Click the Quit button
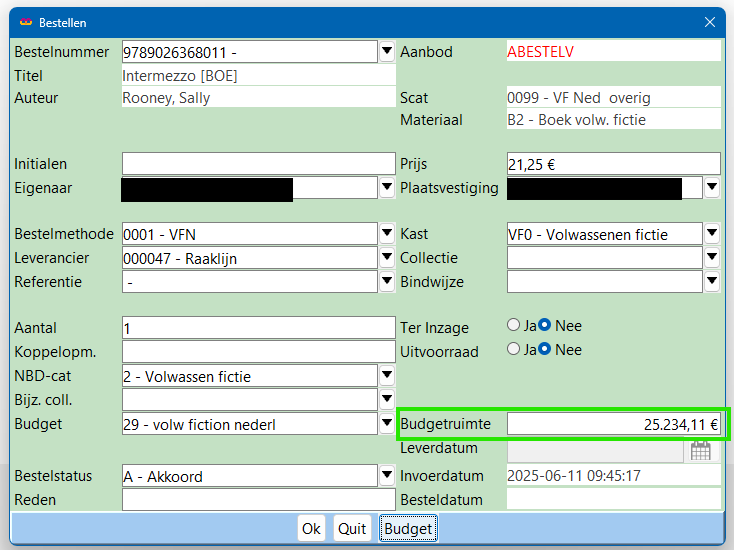 coord(352,528)
